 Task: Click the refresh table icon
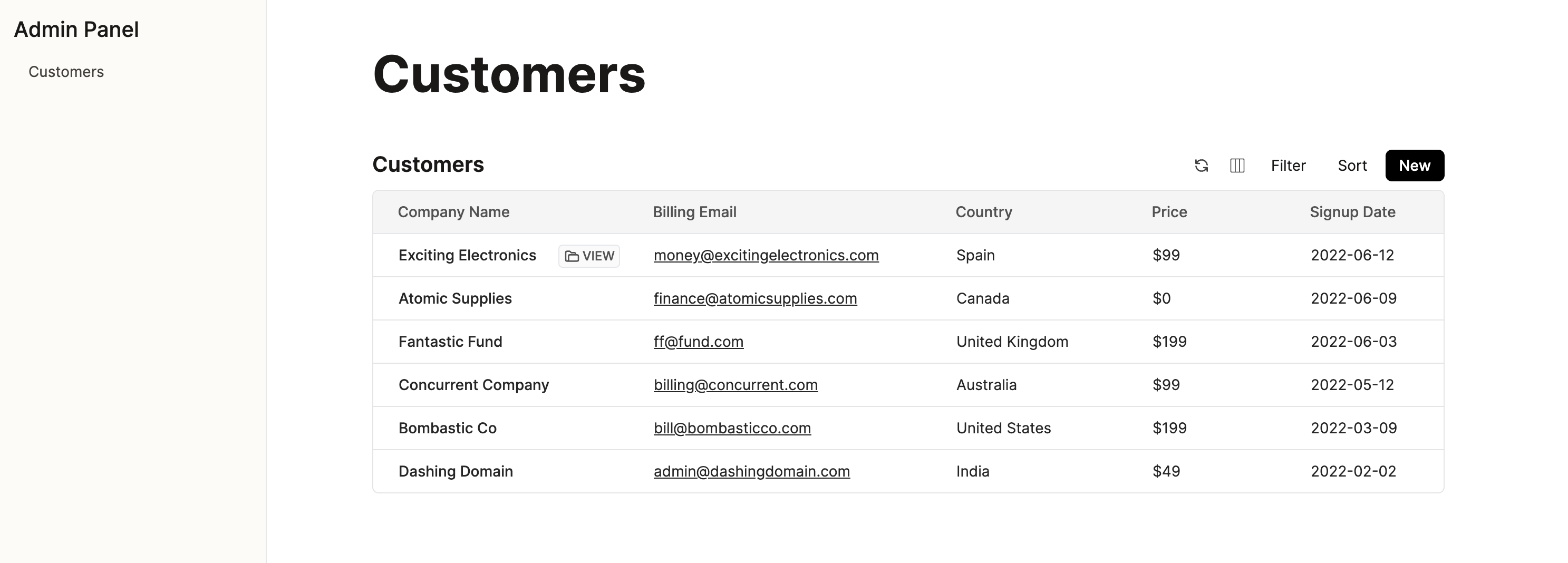(1201, 166)
